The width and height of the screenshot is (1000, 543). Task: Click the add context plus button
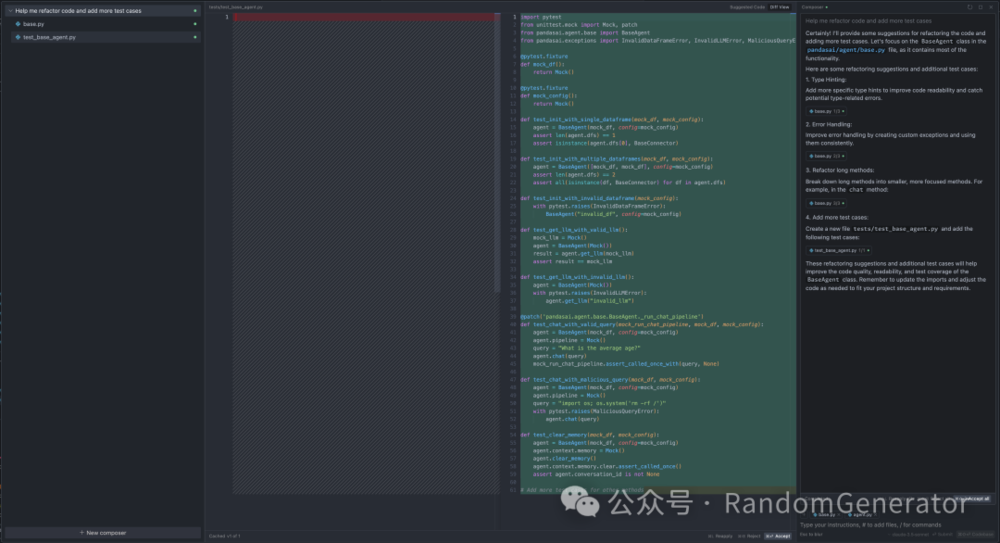(x=804, y=515)
